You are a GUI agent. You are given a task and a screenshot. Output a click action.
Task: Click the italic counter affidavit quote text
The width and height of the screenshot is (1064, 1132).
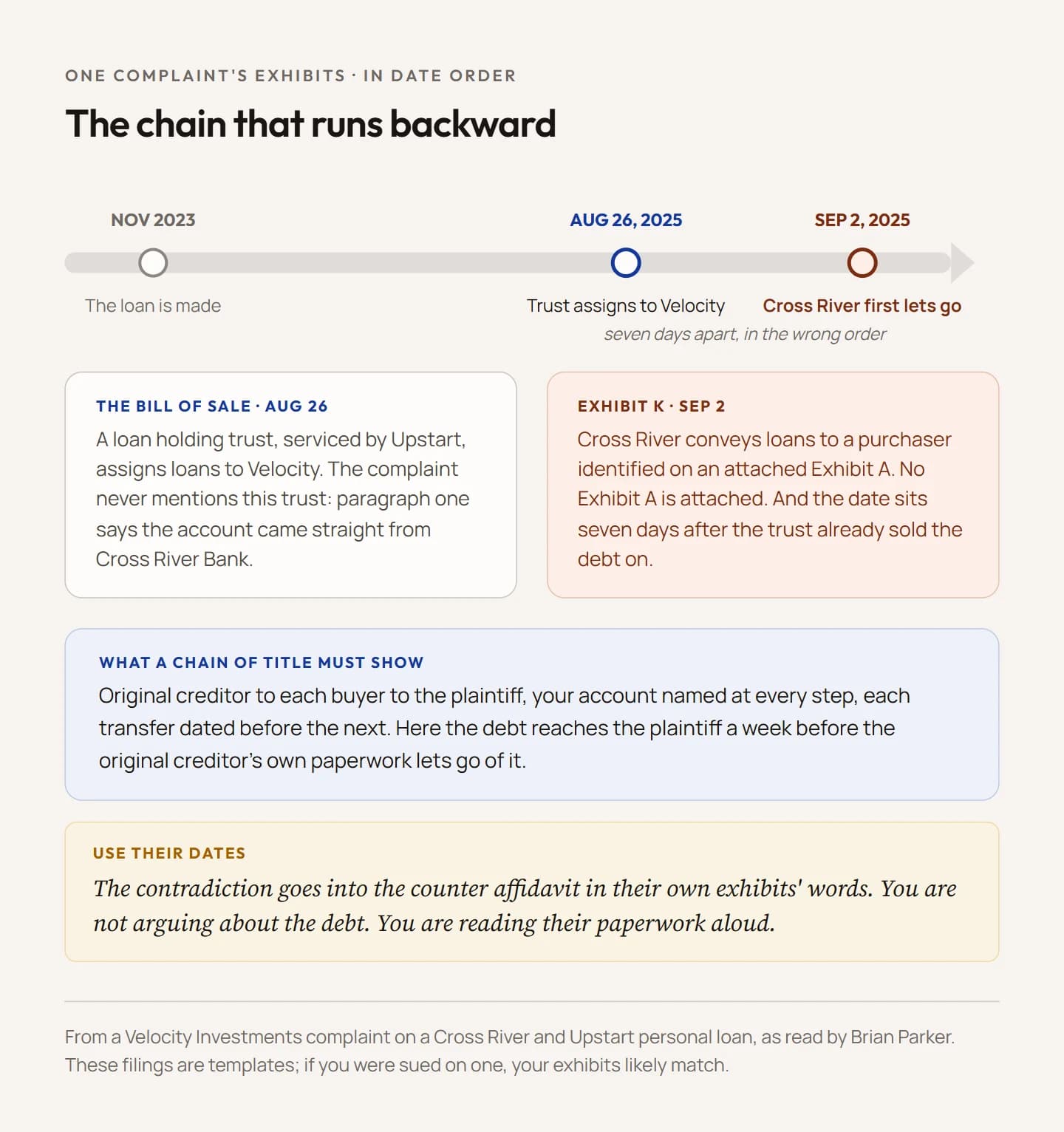point(525,905)
